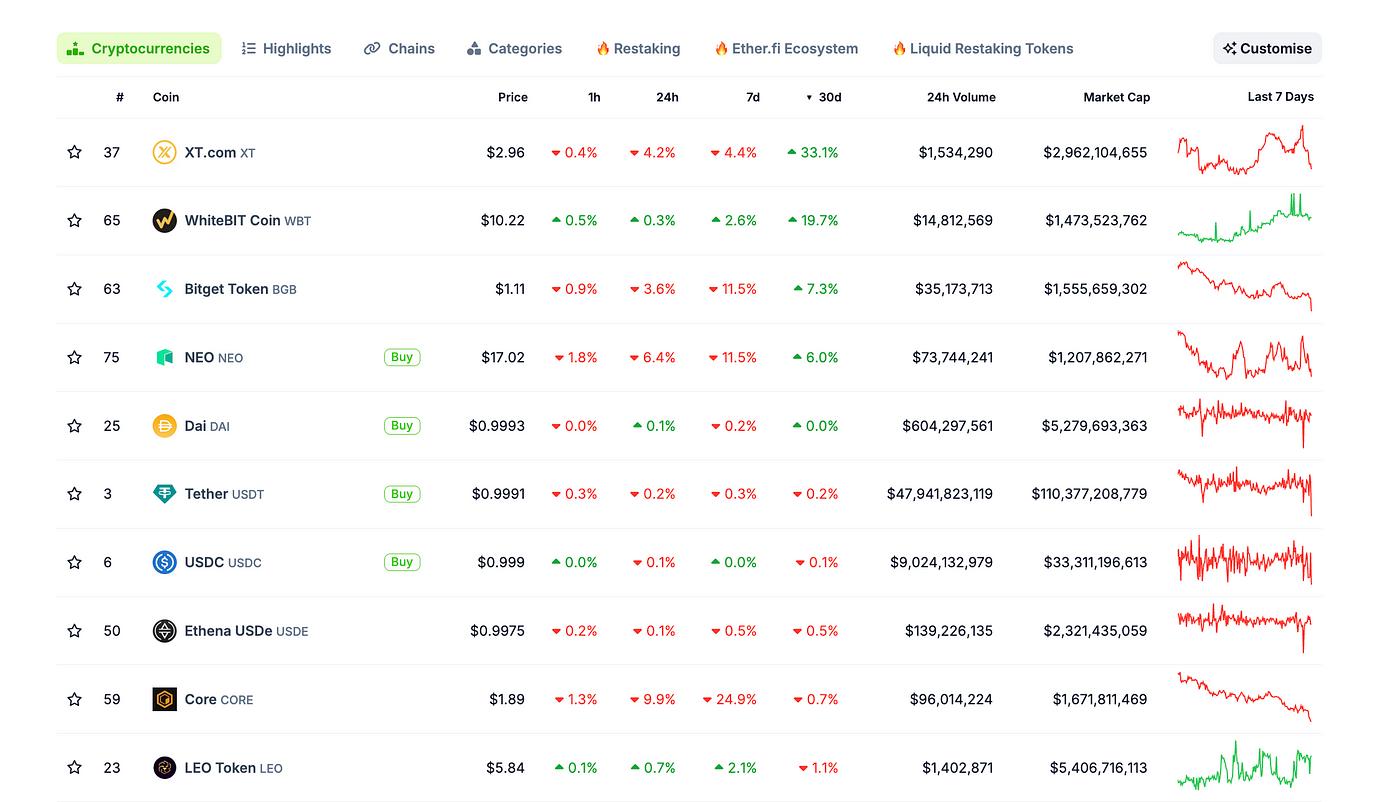Click the Core coin logo icon
Image resolution: width=1400 pixels, height=802 pixels.
point(164,699)
